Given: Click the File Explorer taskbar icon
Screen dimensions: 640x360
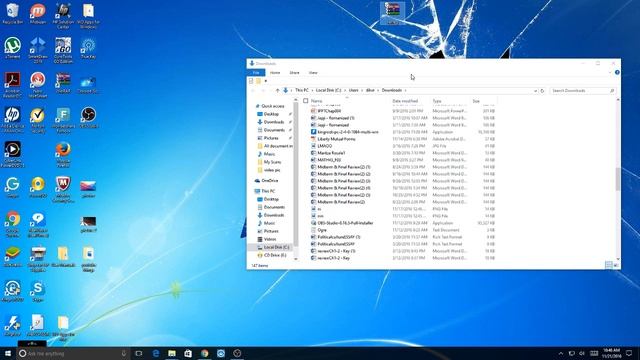Looking at the screenshot, I should [x=172, y=353].
